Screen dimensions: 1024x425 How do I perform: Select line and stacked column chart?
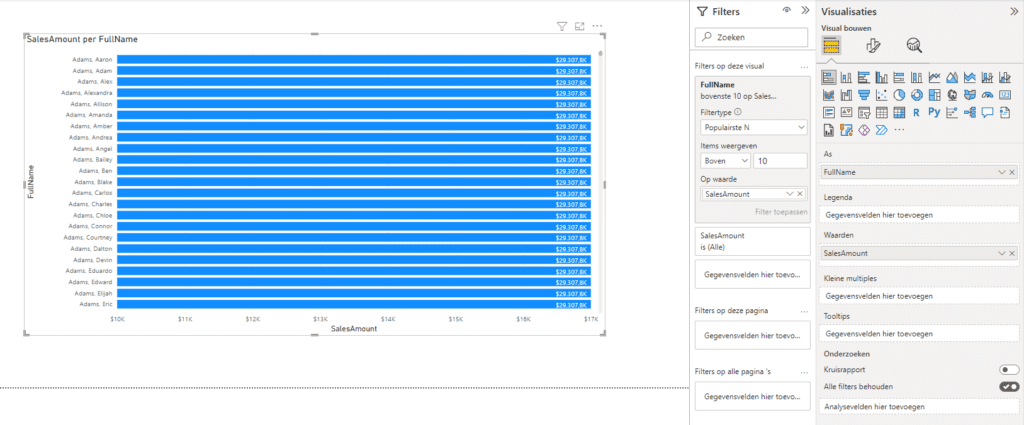(x=987, y=77)
